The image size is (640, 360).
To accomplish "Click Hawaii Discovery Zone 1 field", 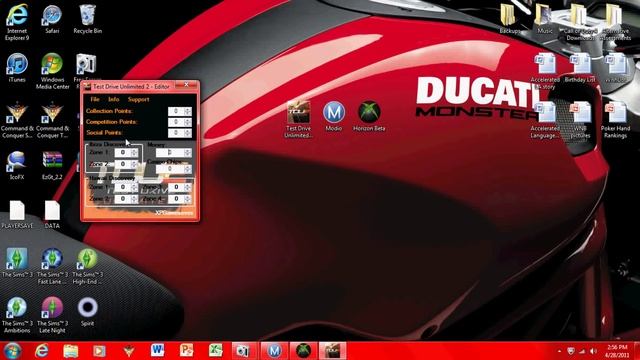I will point(122,187).
